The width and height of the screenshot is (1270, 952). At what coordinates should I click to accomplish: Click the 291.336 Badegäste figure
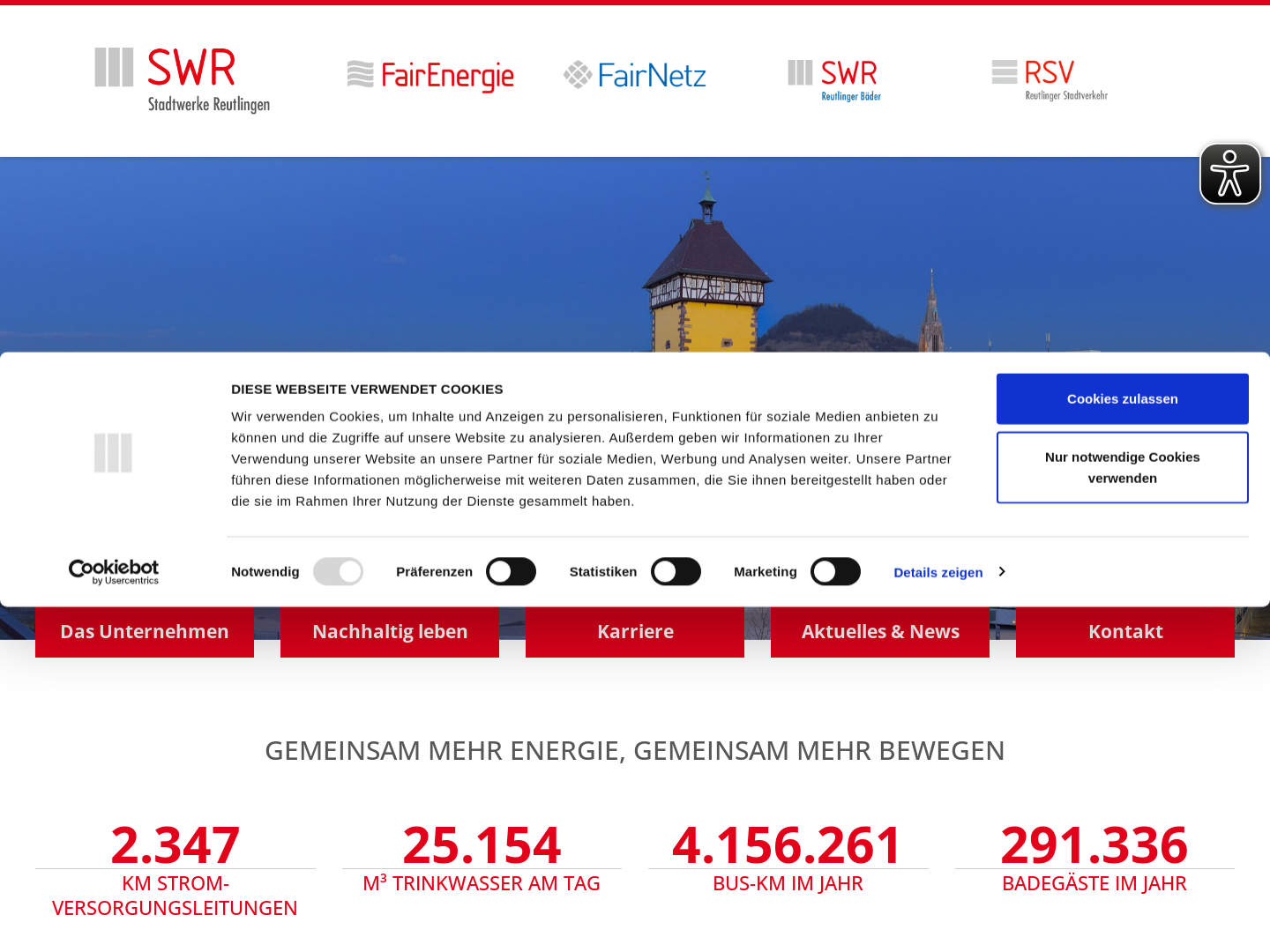click(1094, 844)
